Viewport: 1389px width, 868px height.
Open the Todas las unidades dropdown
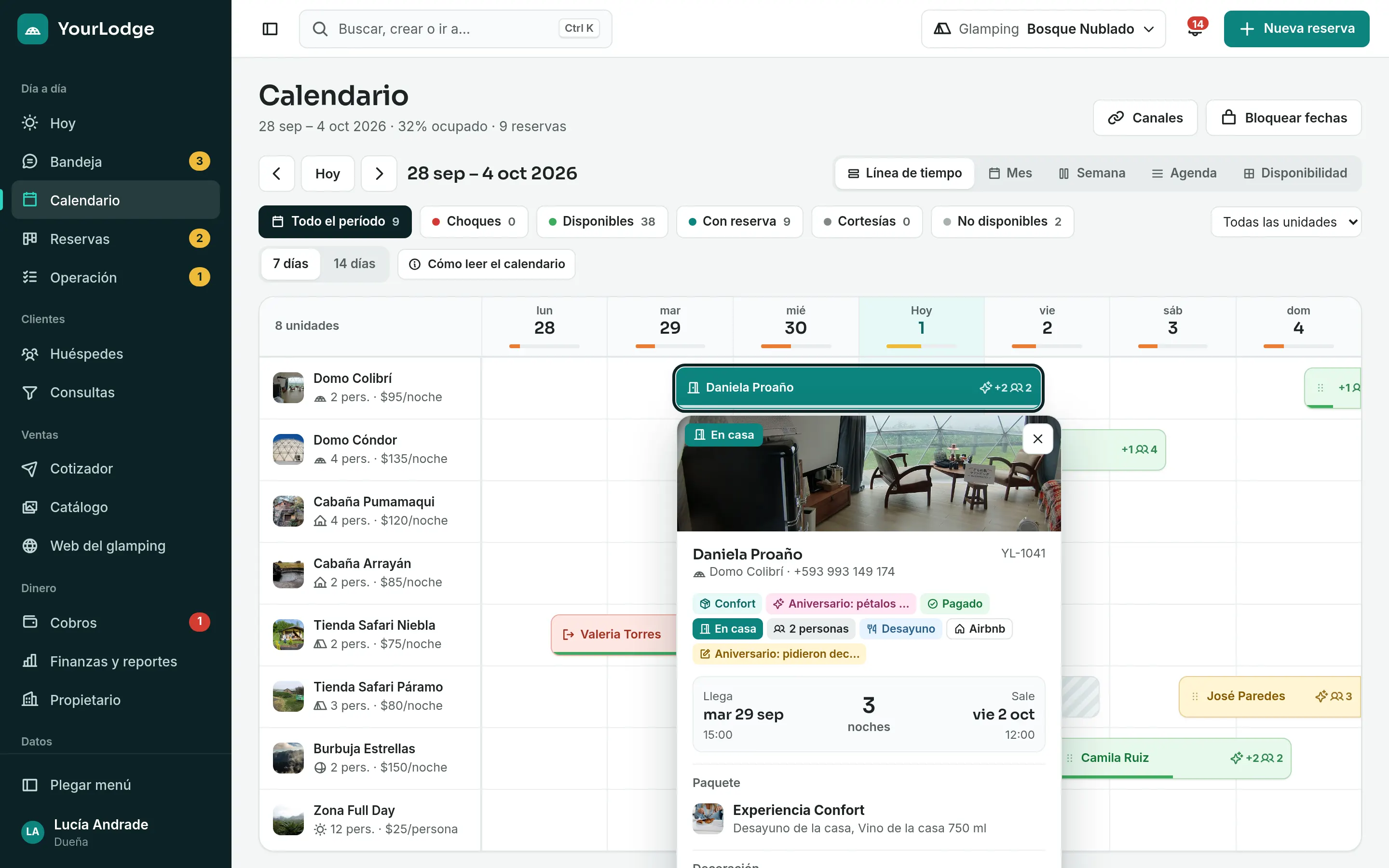pos(1286,222)
